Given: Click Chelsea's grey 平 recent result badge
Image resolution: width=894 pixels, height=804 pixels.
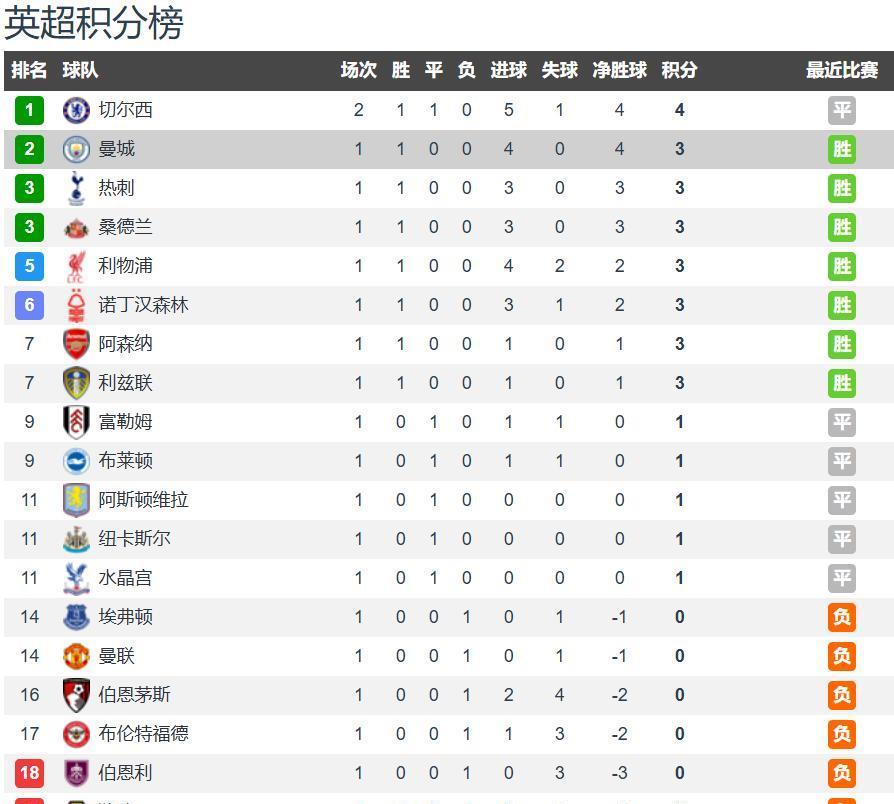Looking at the screenshot, I should click(x=842, y=110).
